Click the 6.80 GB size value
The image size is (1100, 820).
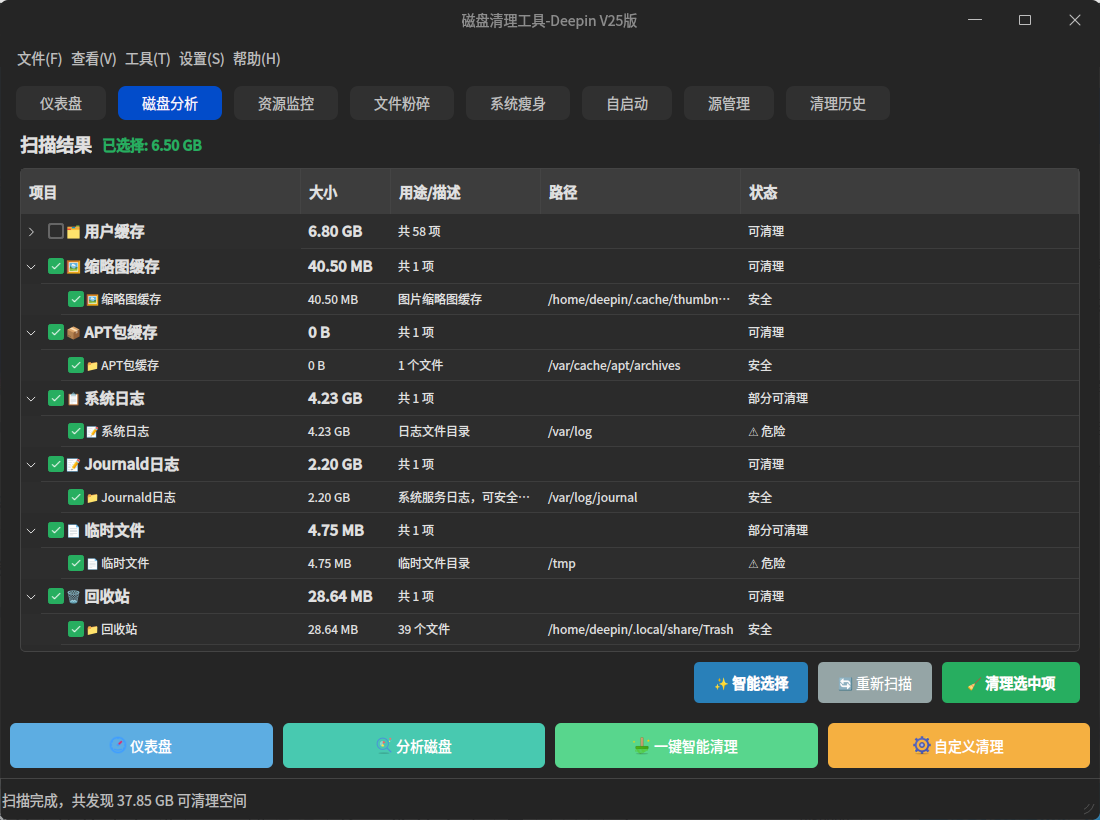pos(335,231)
